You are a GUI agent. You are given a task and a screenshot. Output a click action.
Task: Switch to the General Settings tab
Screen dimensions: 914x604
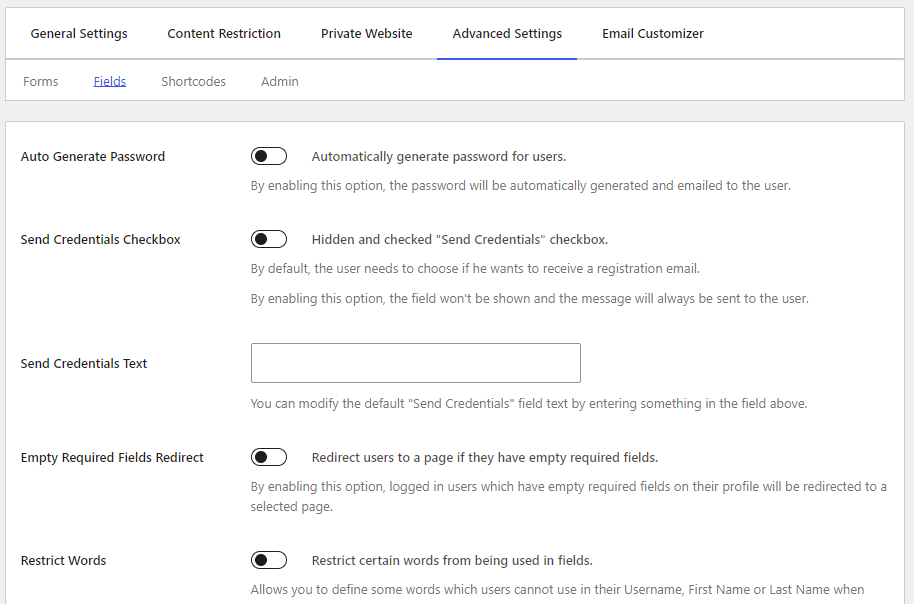tap(78, 33)
